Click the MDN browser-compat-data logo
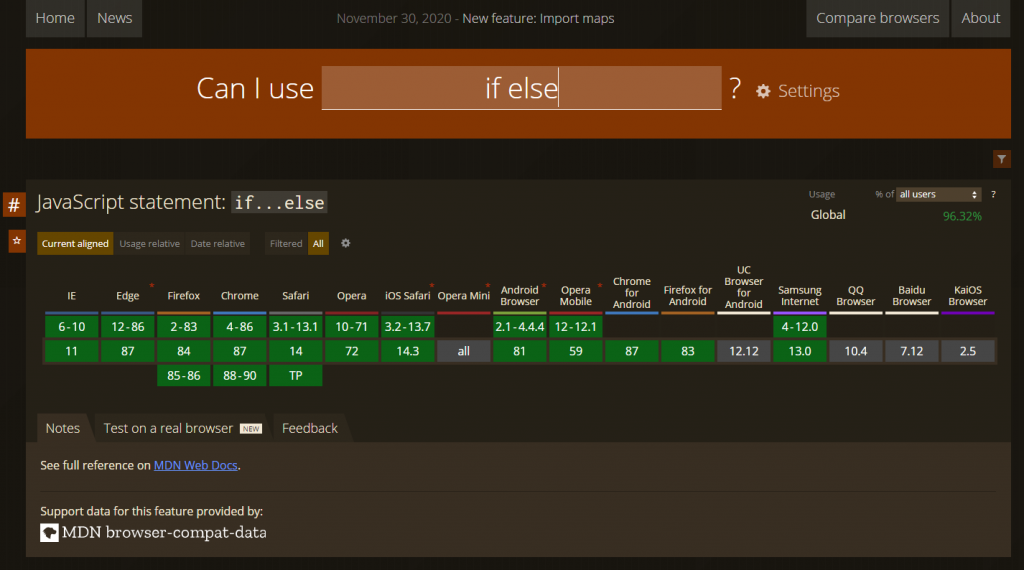The image size is (1024, 570). point(49,533)
